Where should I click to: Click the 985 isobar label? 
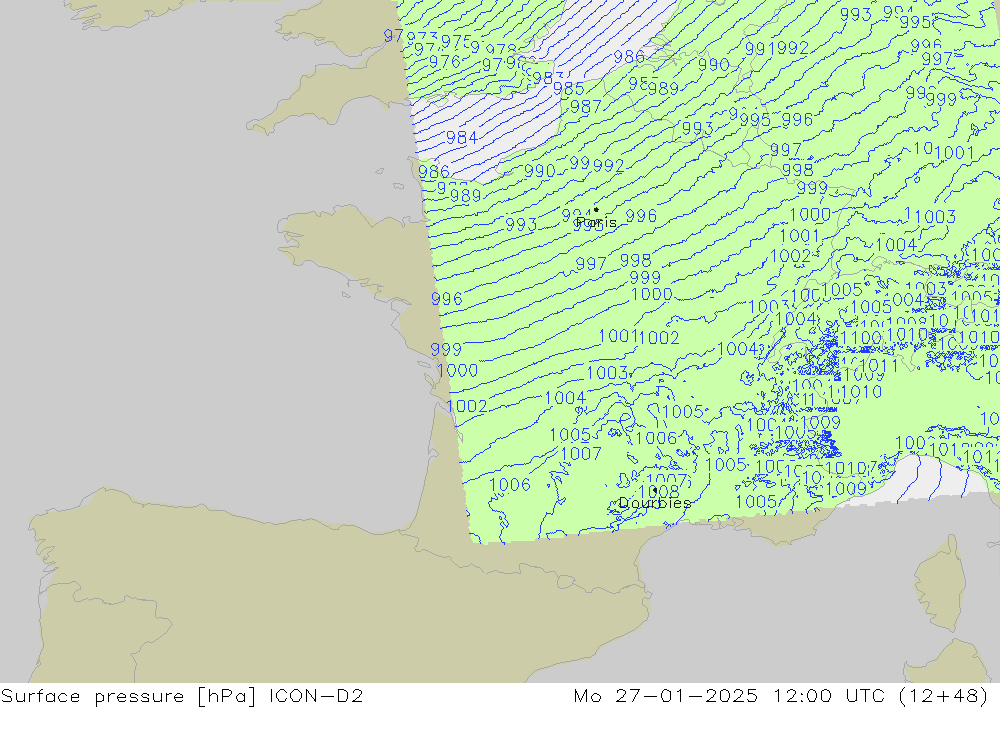click(x=568, y=89)
